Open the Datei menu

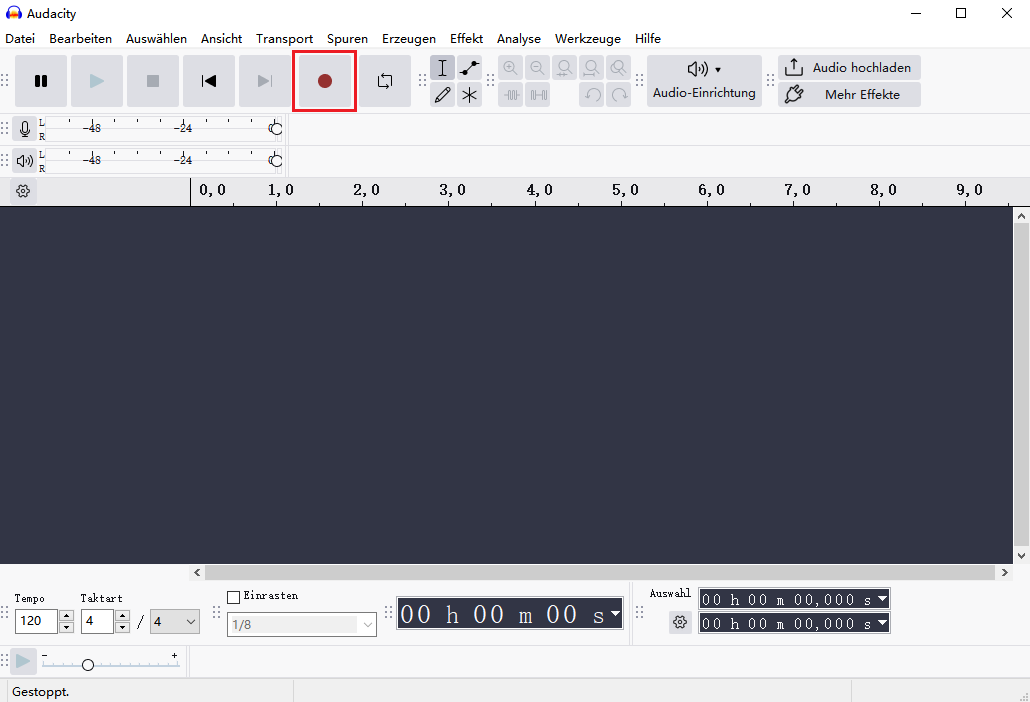[x=20, y=39]
